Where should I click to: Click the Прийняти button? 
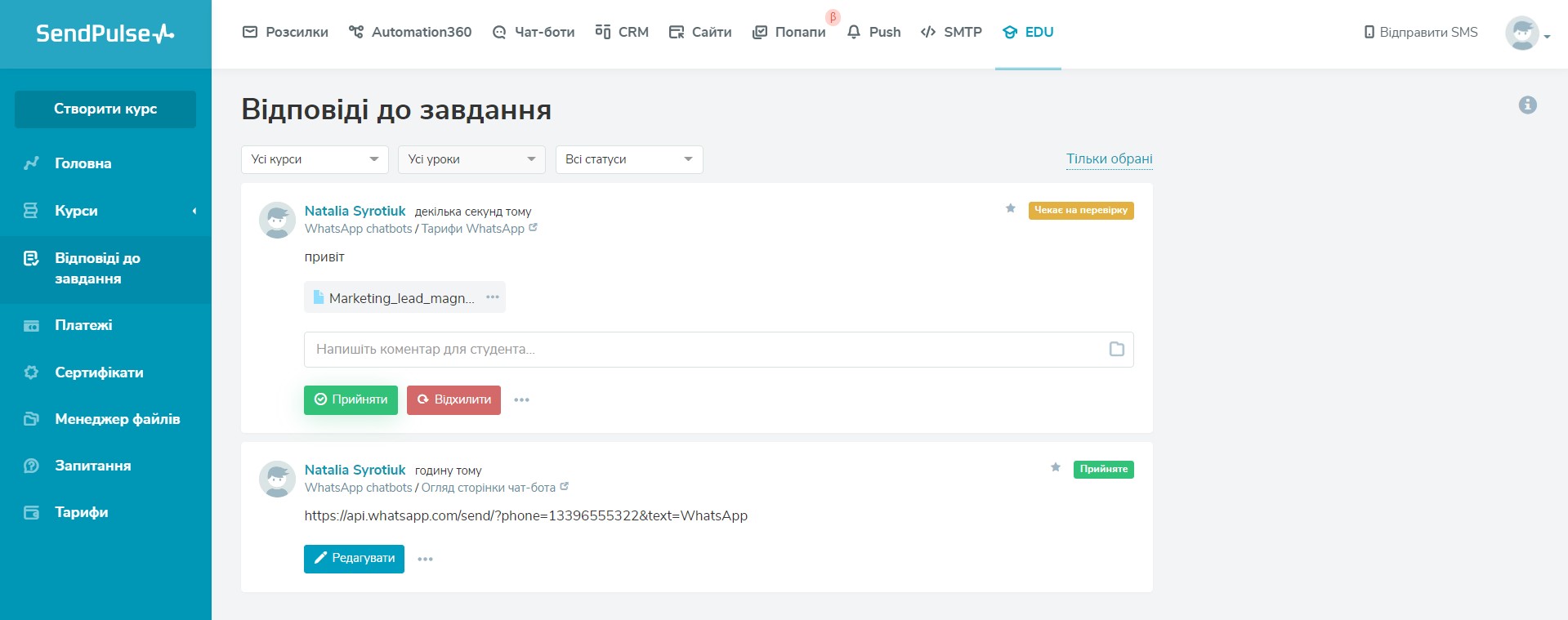pos(351,400)
